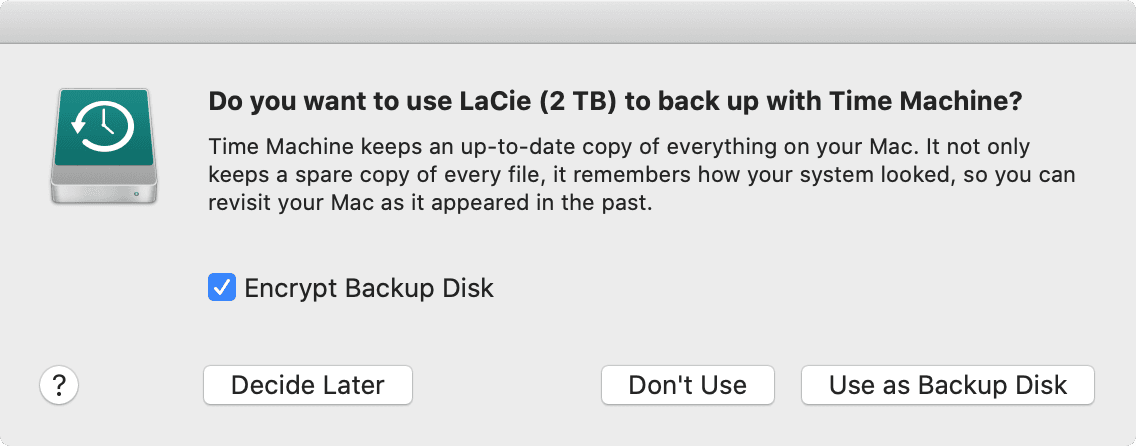The height and width of the screenshot is (446, 1136).
Task: Click the Time Machine description paragraph
Action: [642, 176]
